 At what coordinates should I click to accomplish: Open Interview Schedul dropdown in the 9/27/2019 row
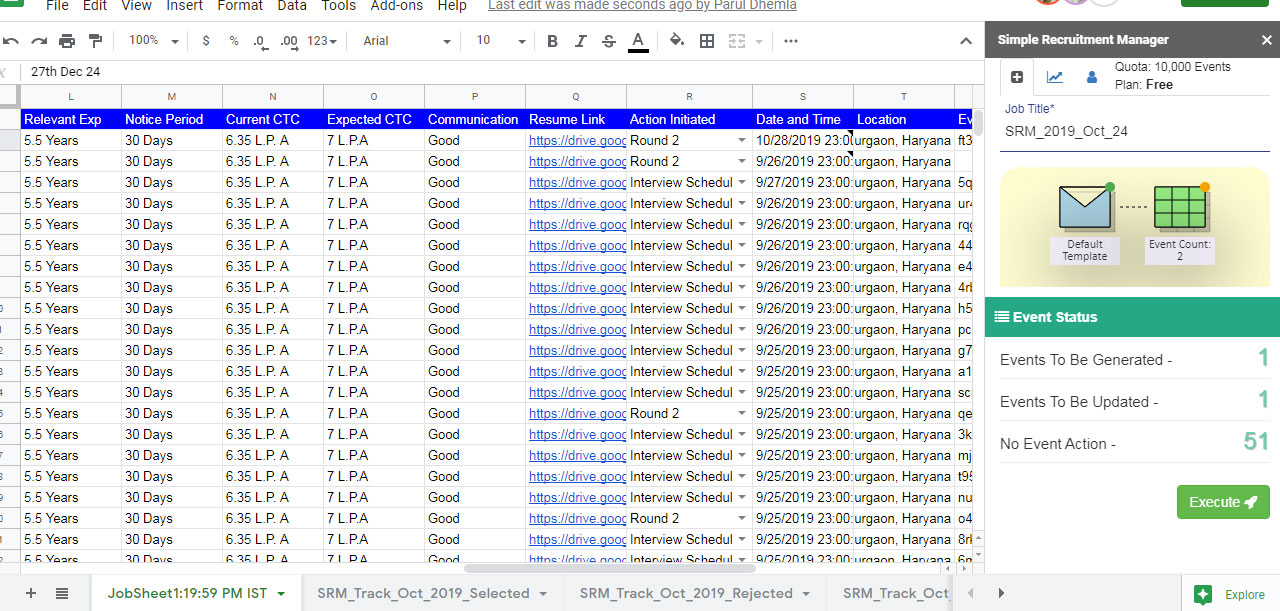tap(742, 183)
